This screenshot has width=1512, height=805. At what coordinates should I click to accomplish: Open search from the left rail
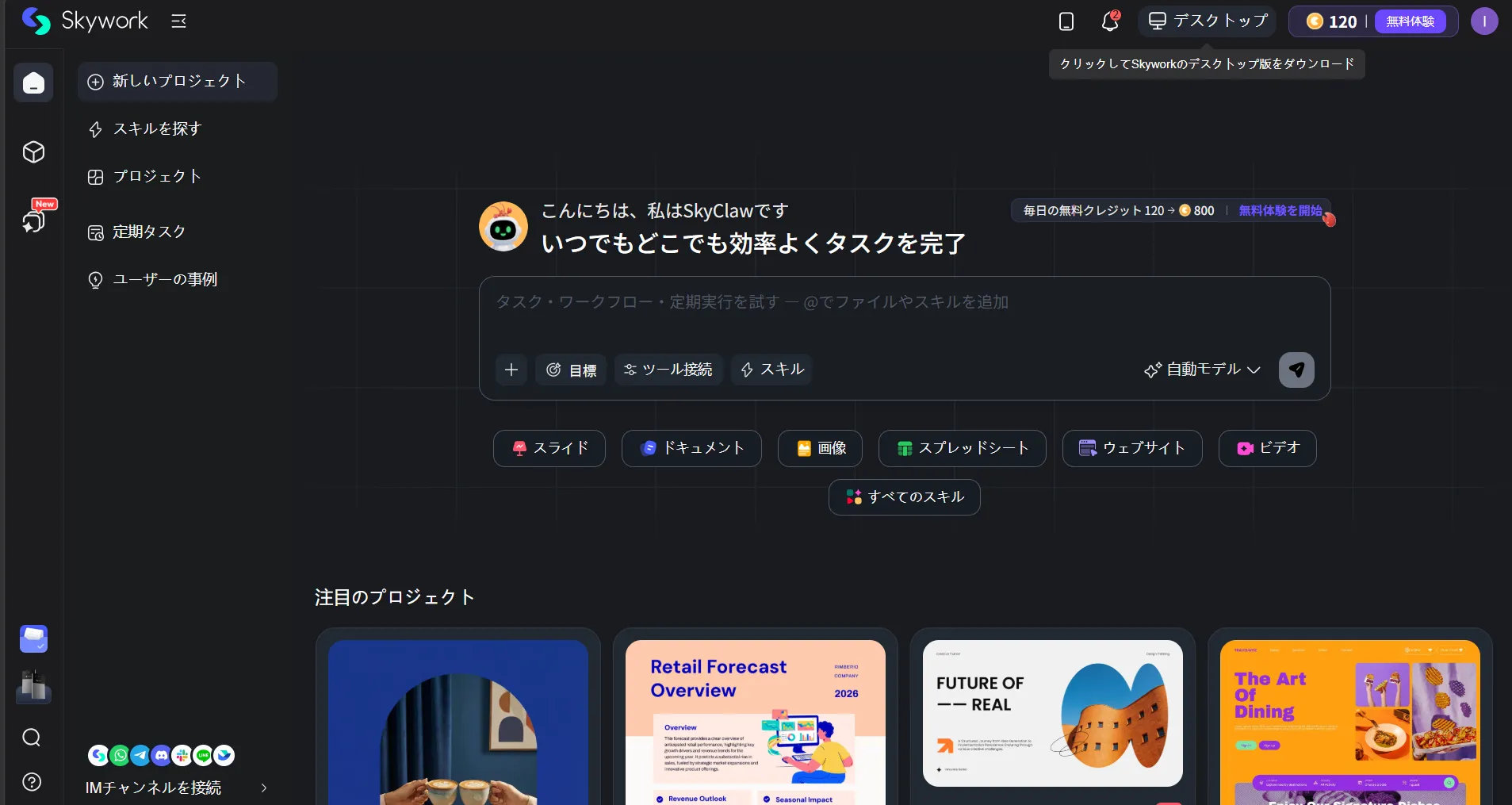coord(32,738)
